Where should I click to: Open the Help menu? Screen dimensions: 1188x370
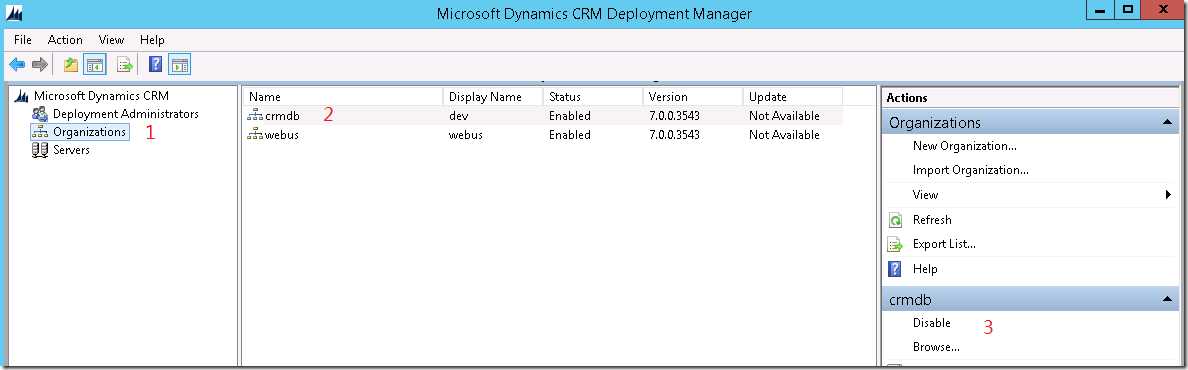152,39
